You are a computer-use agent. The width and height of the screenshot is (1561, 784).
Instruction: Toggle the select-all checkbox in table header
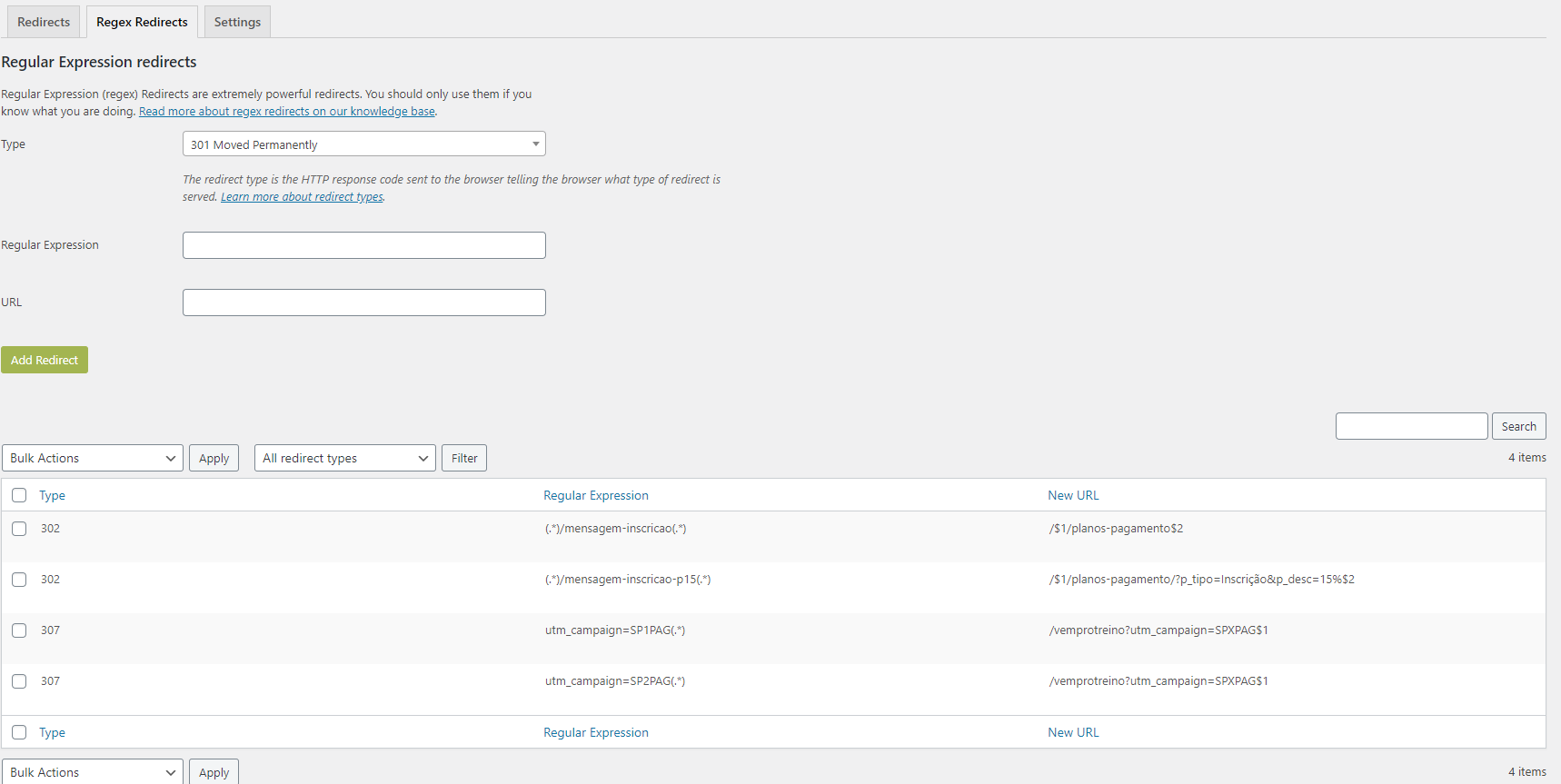click(19, 495)
